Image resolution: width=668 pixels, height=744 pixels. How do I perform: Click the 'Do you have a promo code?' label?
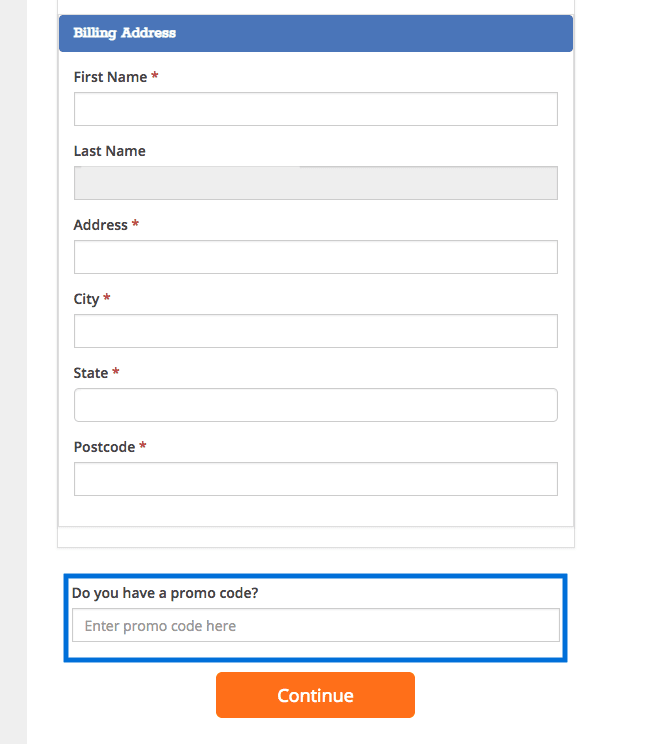click(165, 593)
